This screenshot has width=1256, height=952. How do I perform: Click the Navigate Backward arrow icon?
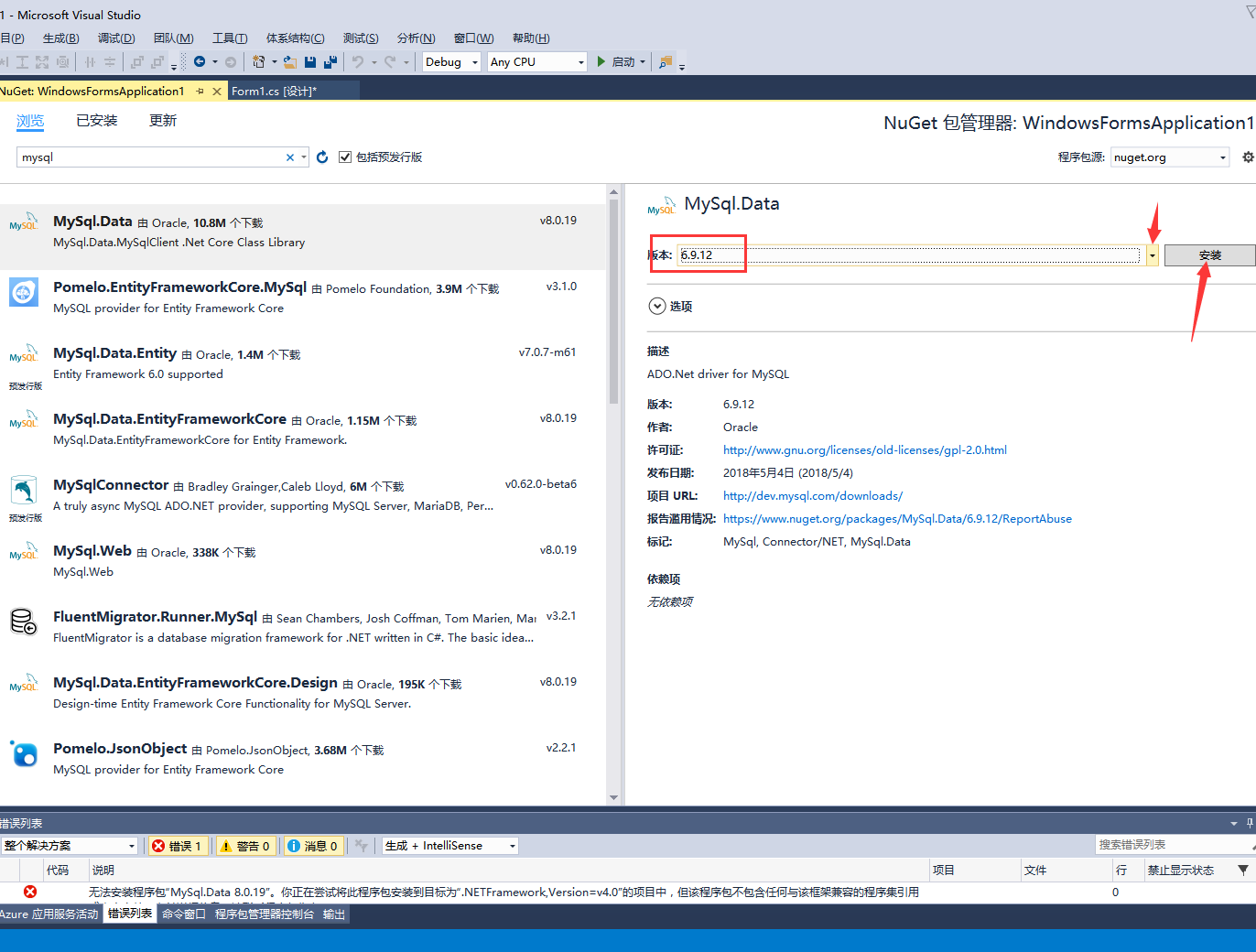click(x=200, y=61)
